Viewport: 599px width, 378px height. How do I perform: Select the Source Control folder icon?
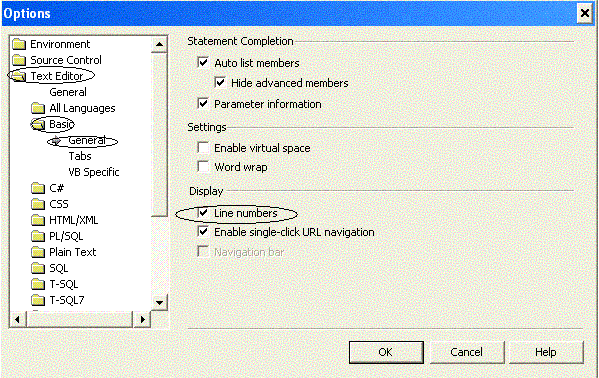pos(19,60)
